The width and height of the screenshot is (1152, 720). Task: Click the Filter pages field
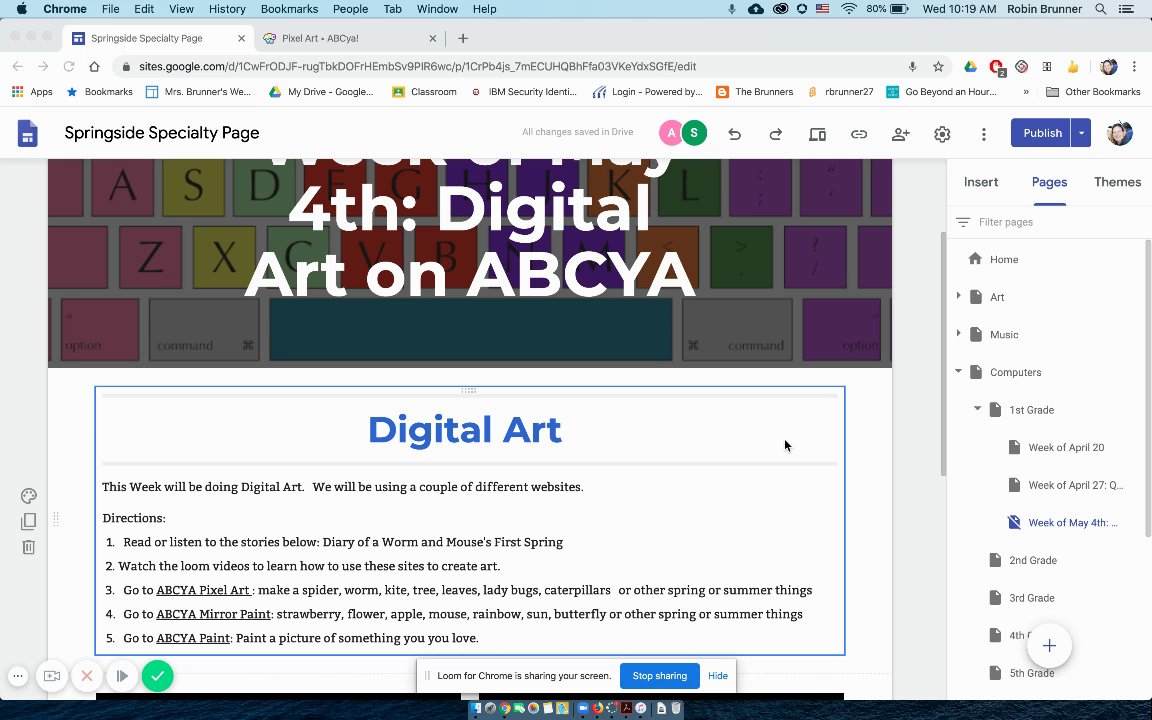(x=1049, y=222)
